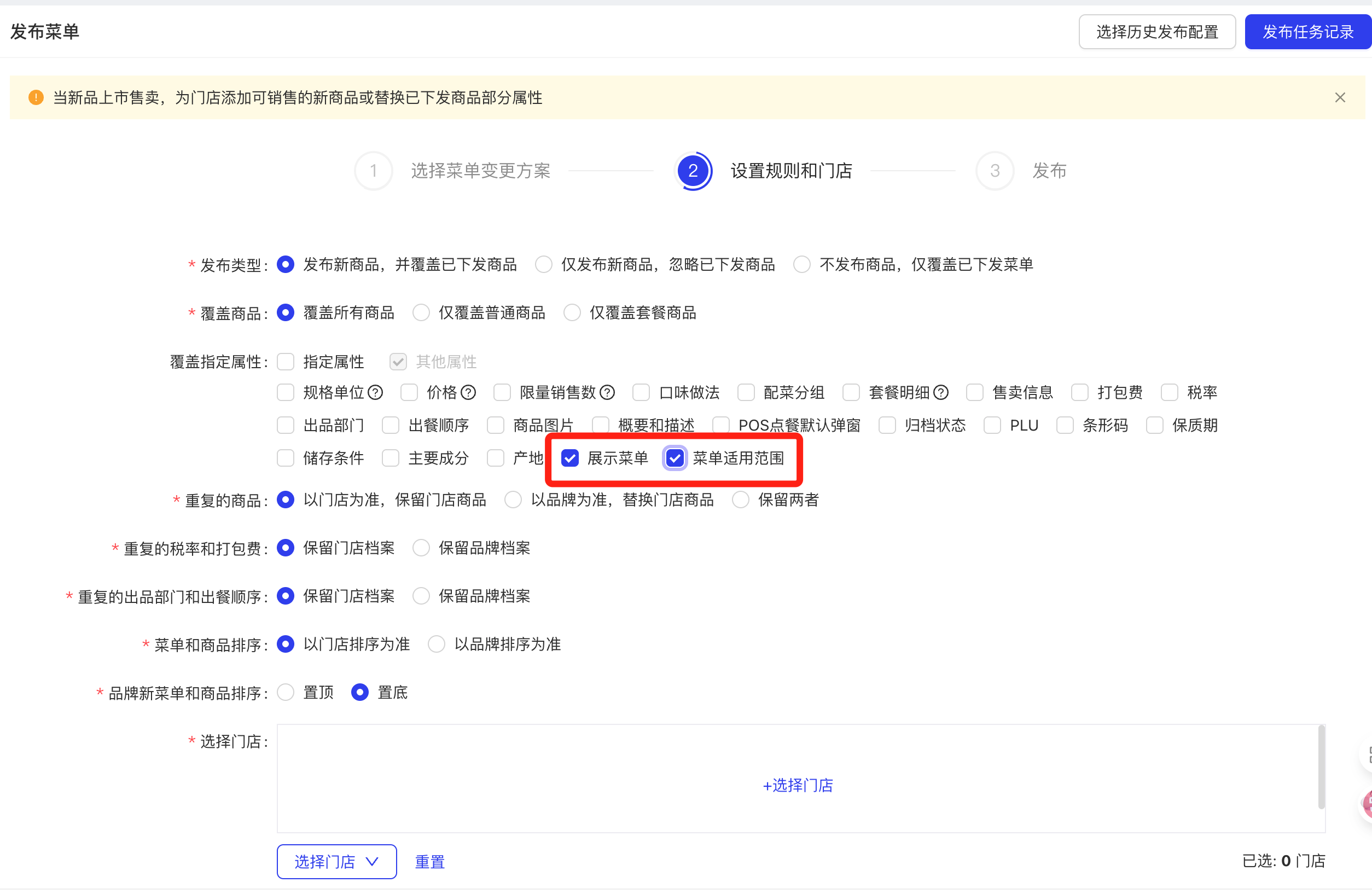Open 发布任务记录
This screenshot has height=894, width=1372.
point(1307,32)
